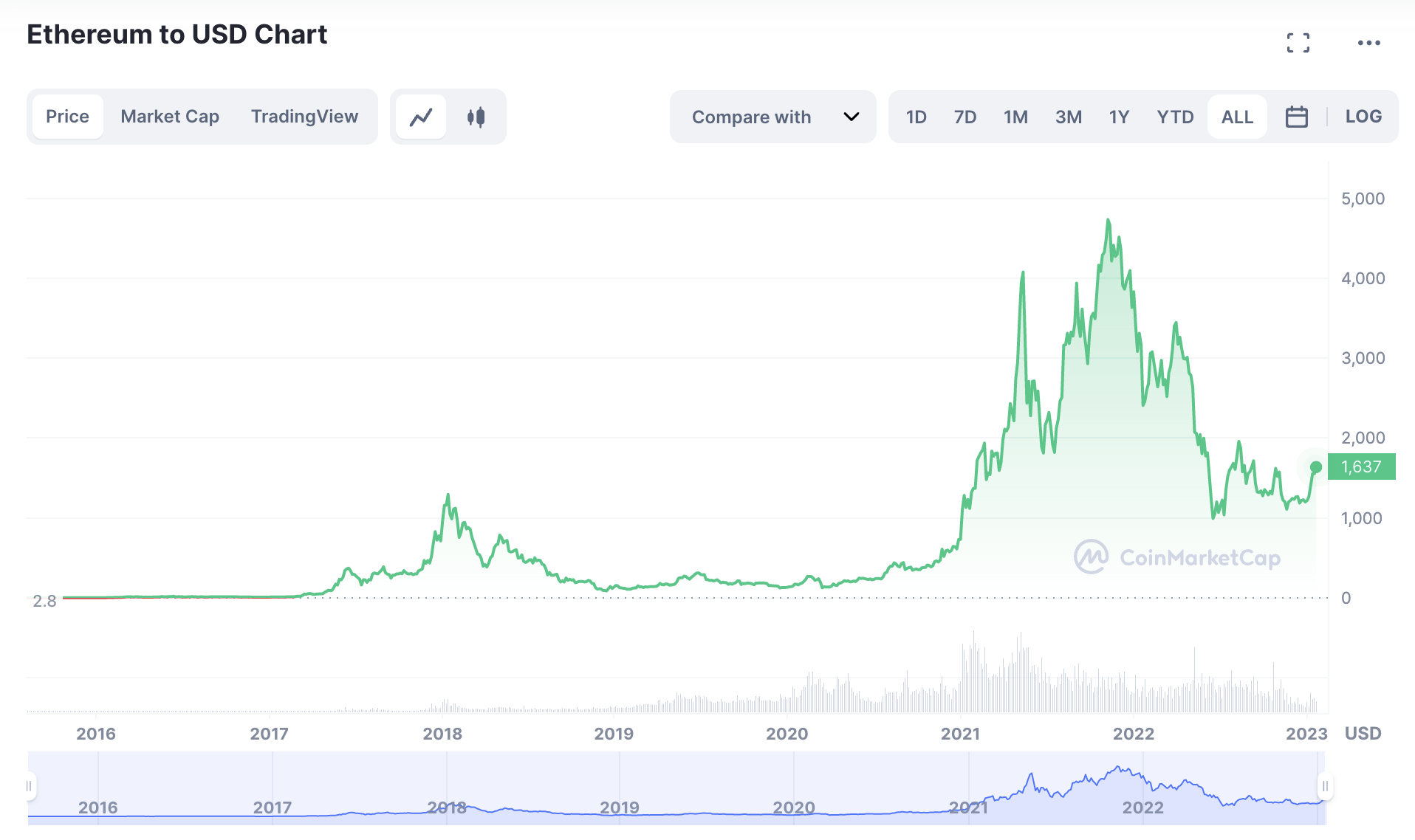Open the three-dot more options menu
The image size is (1415, 840).
point(1368,43)
